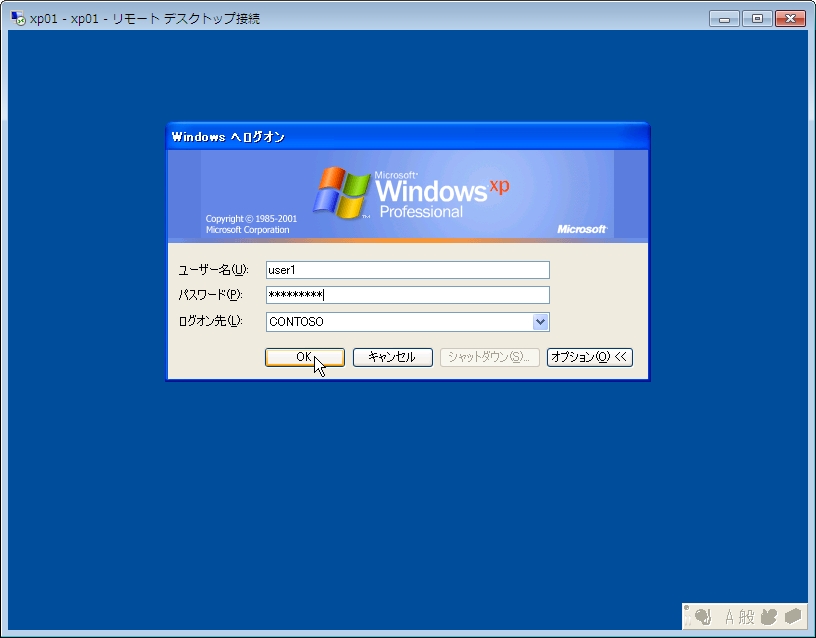Open the IME pad icon in language bar
The height and width of the screenshot is (638, 816).
[x=769, y=617]
